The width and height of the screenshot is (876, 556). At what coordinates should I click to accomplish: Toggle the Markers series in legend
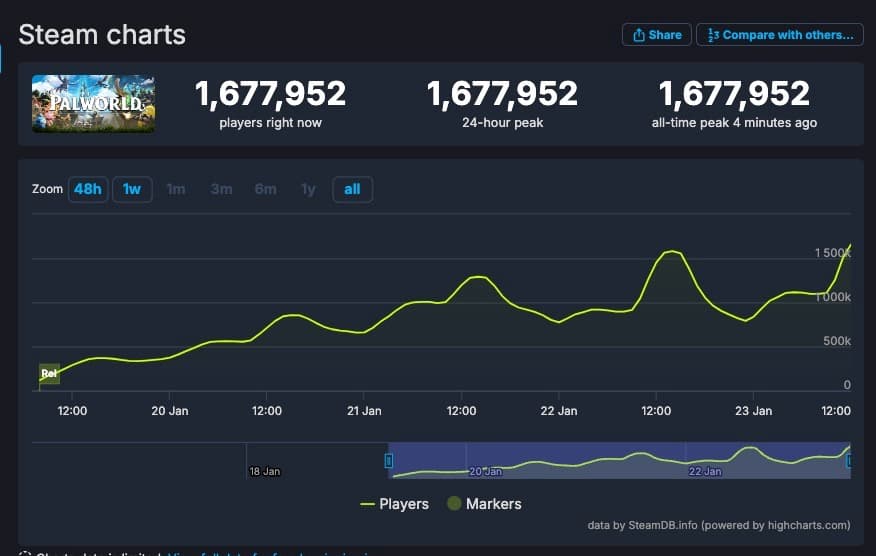coord(484,504)
